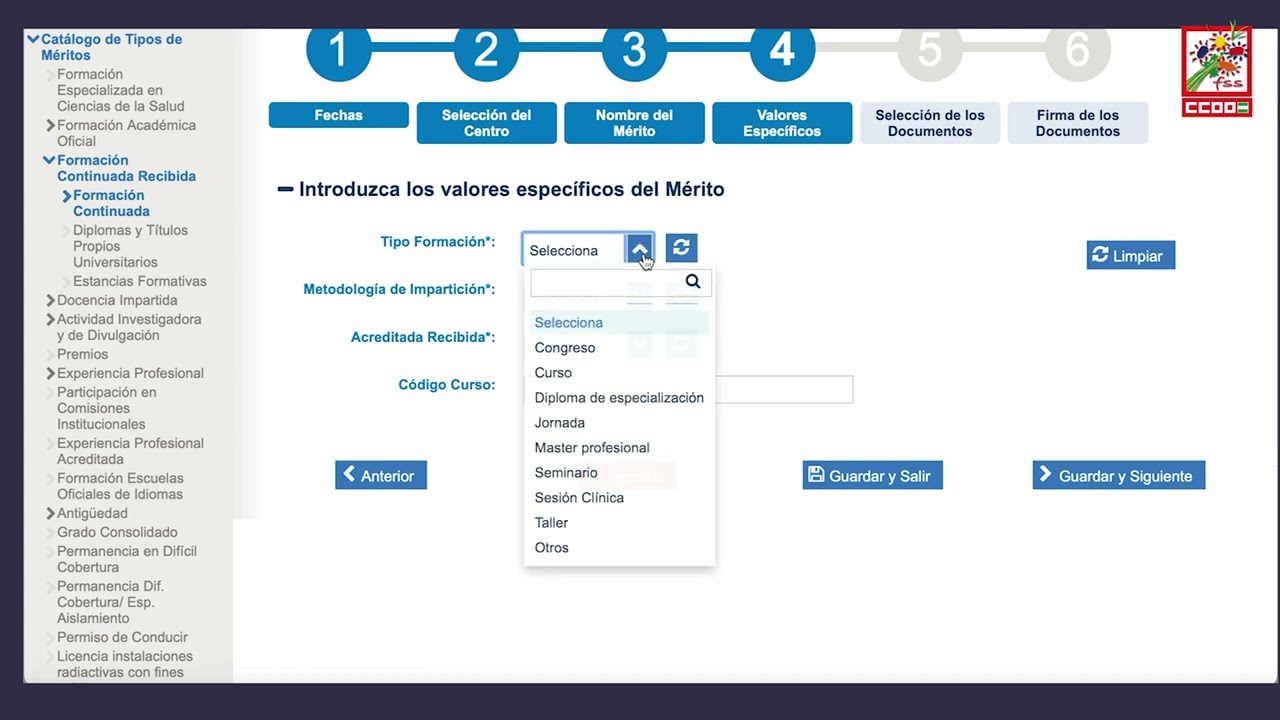
Task: Open Permanencia en Difícil Cobertura item
Action: 127,559
